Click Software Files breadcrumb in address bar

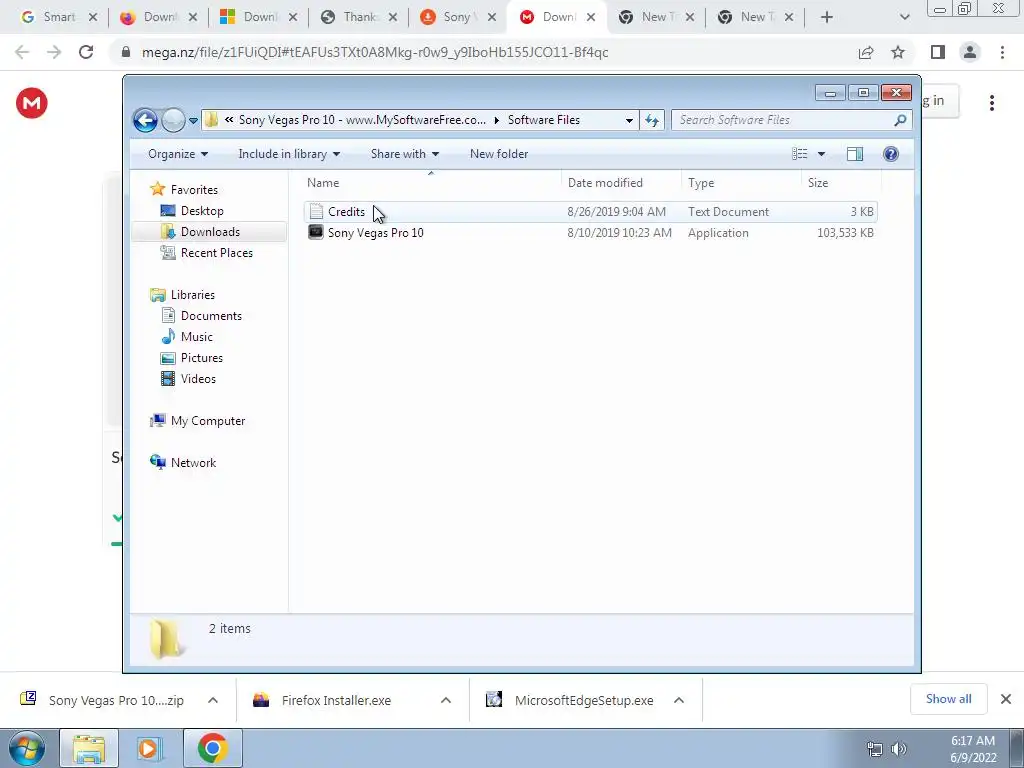(x=543, y=120)
